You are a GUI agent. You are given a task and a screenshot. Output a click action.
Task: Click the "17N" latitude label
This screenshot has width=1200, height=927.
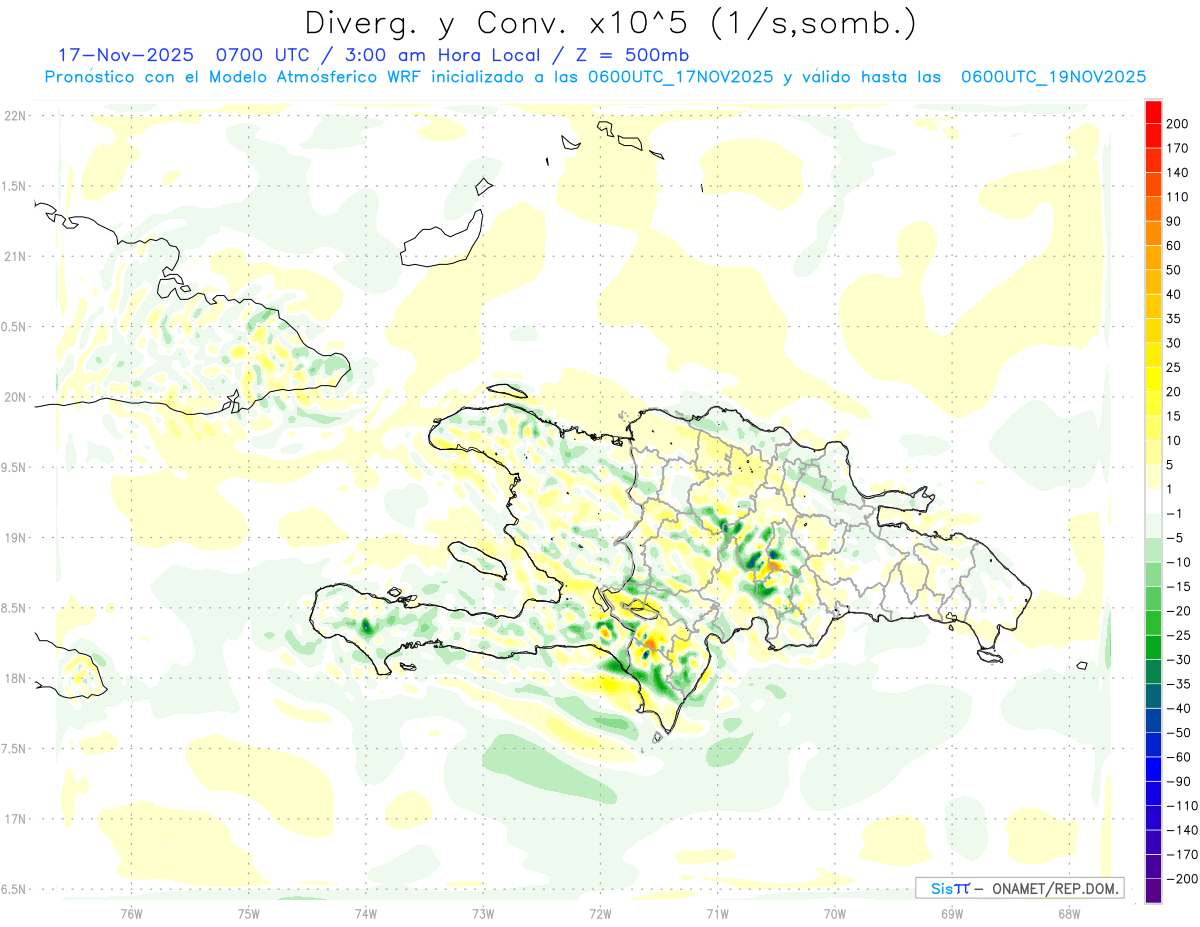(x=14, y=819)
